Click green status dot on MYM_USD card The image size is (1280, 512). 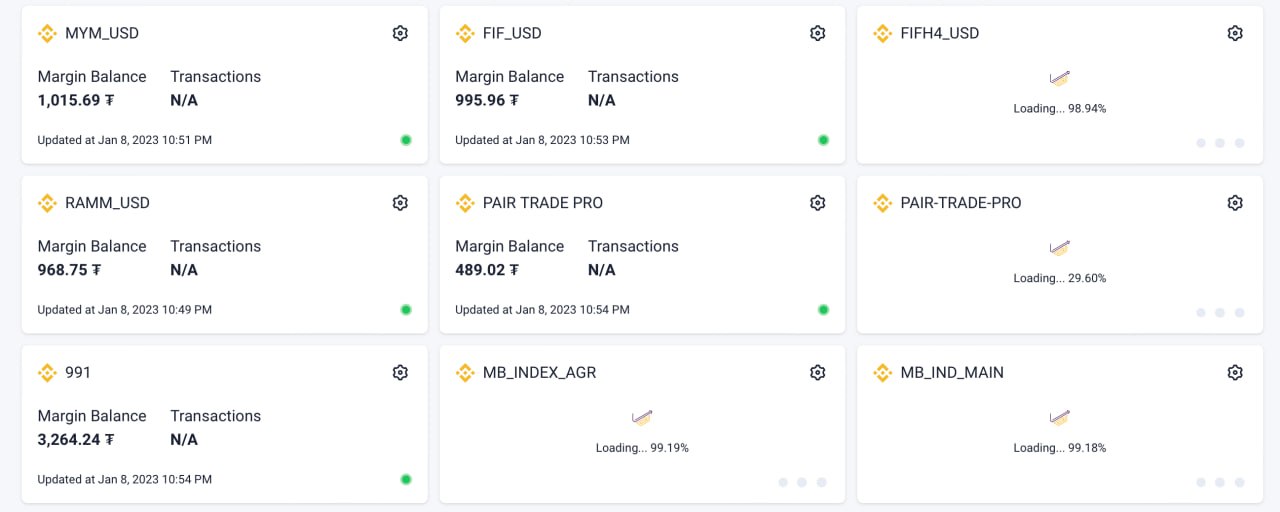[406, 140]
